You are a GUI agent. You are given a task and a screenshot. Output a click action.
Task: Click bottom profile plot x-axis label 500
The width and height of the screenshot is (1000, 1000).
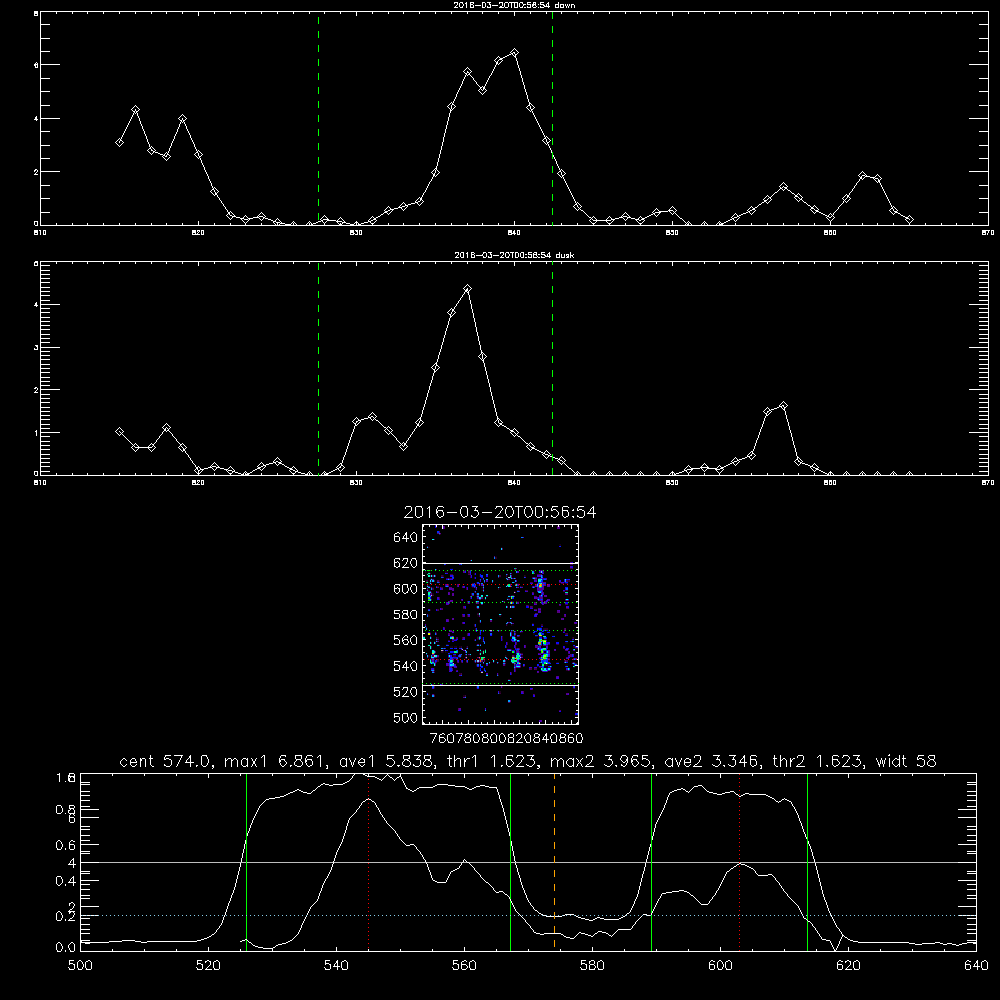click(80, 966)
